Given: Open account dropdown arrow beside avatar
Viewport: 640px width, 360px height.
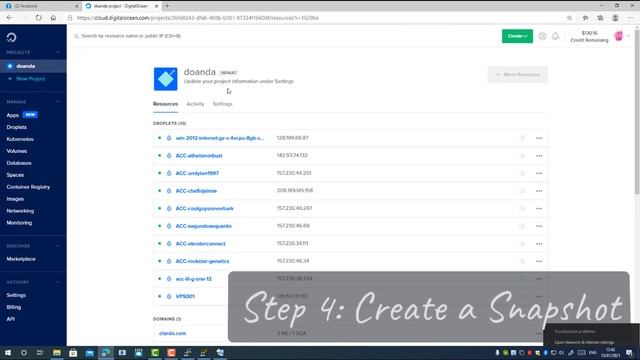Looking at the screenshot, I should (629, 36).
